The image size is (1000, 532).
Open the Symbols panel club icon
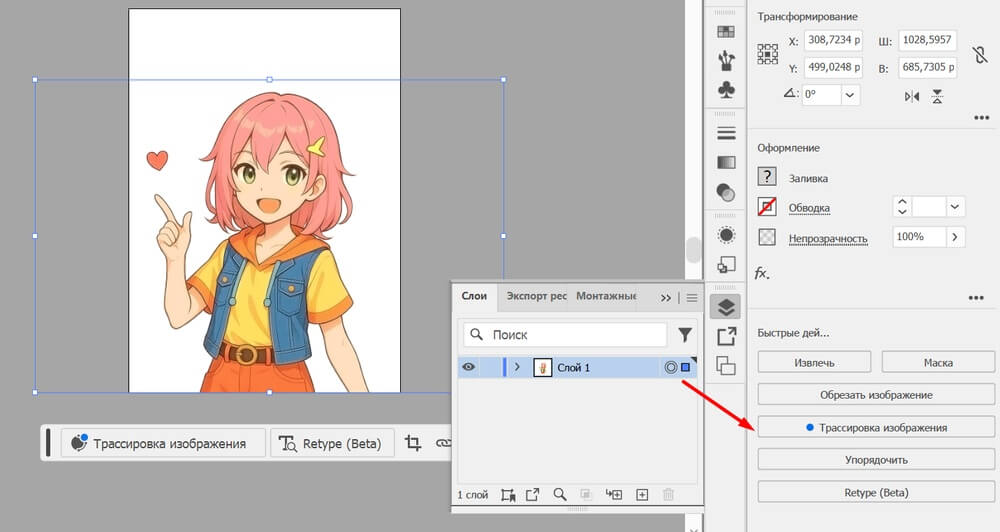[x=726, y=90]
